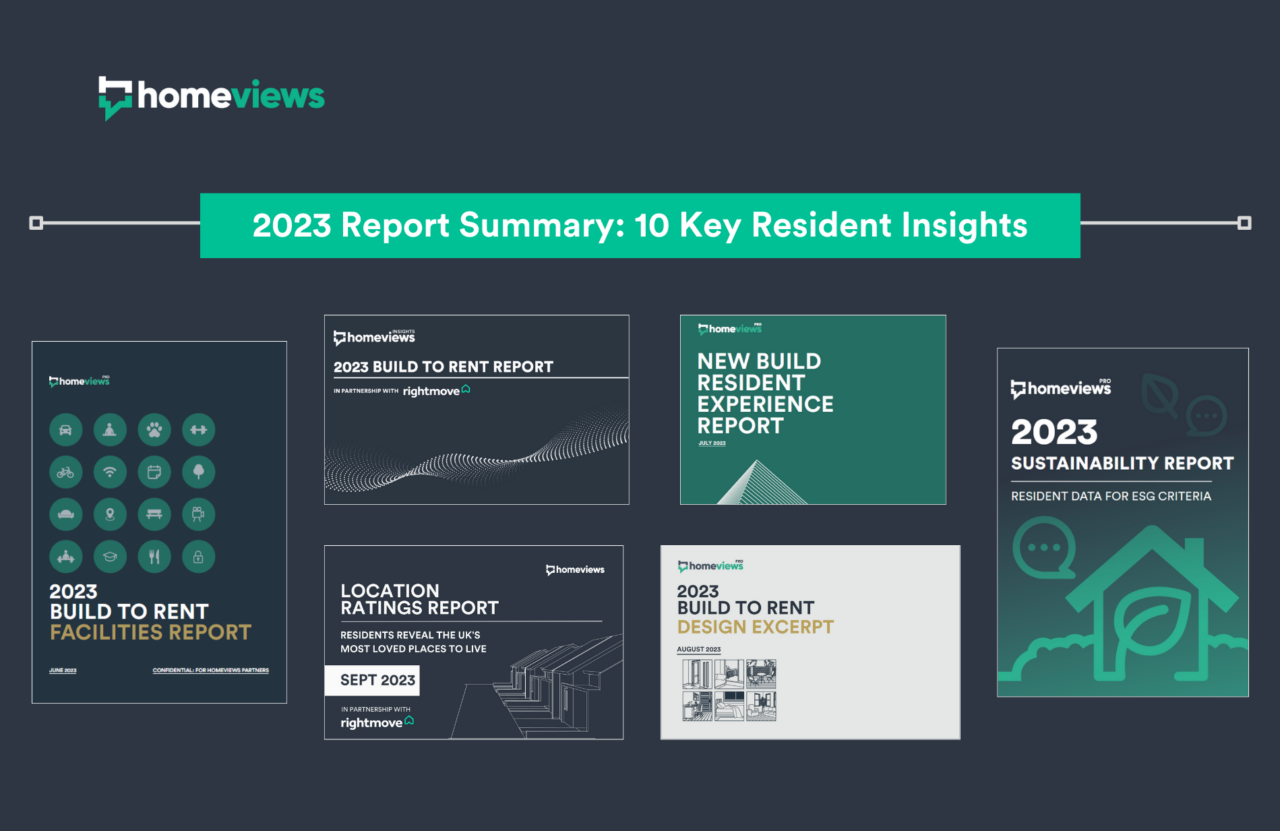This screenshot has width=1280, height=831.
Task: Click the rightmove logo on Location Ratings Report
Action: 378,722
